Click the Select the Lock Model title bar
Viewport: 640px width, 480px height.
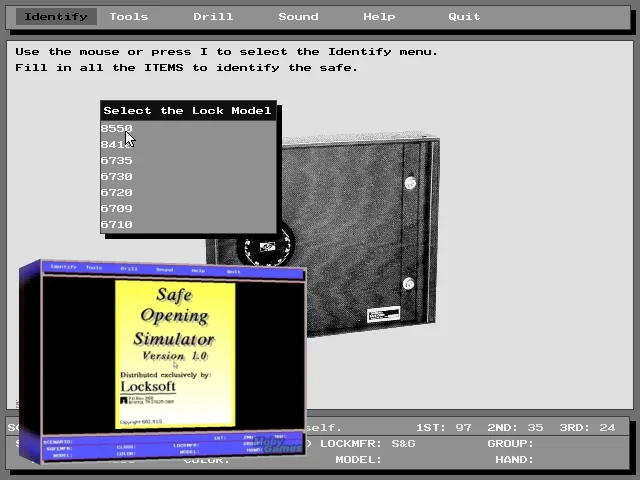coord(188,111)
